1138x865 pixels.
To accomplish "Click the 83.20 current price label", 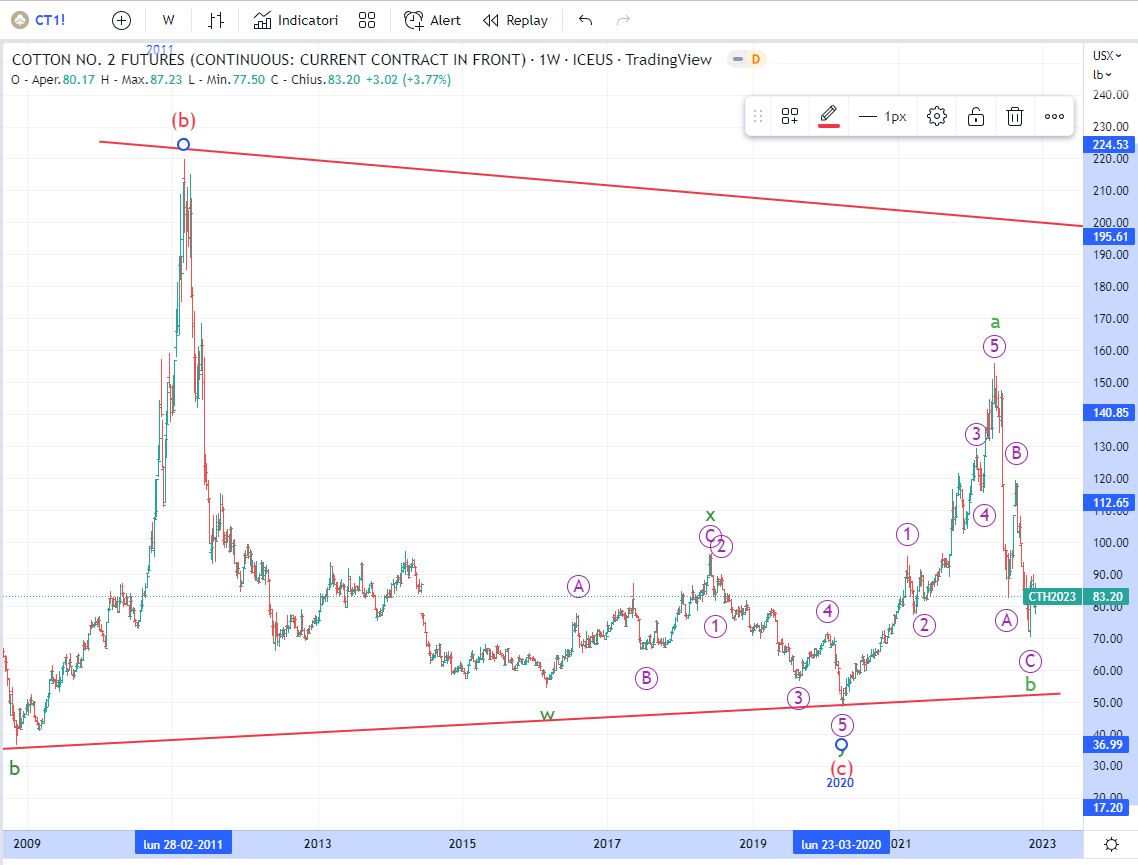I will click(x=1108, y=597).
